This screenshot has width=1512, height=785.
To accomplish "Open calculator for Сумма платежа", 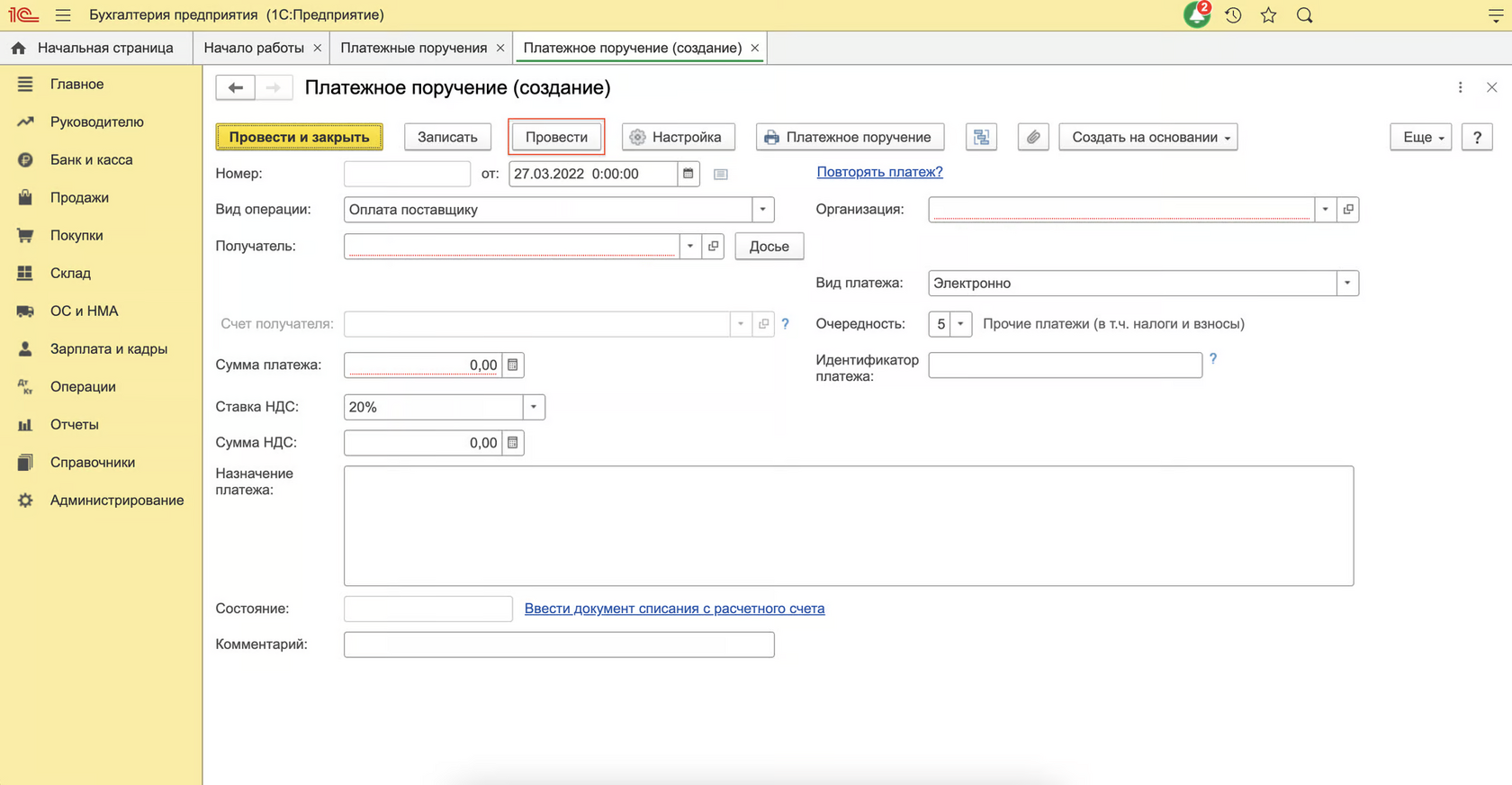I will click(x=513, y=365).
